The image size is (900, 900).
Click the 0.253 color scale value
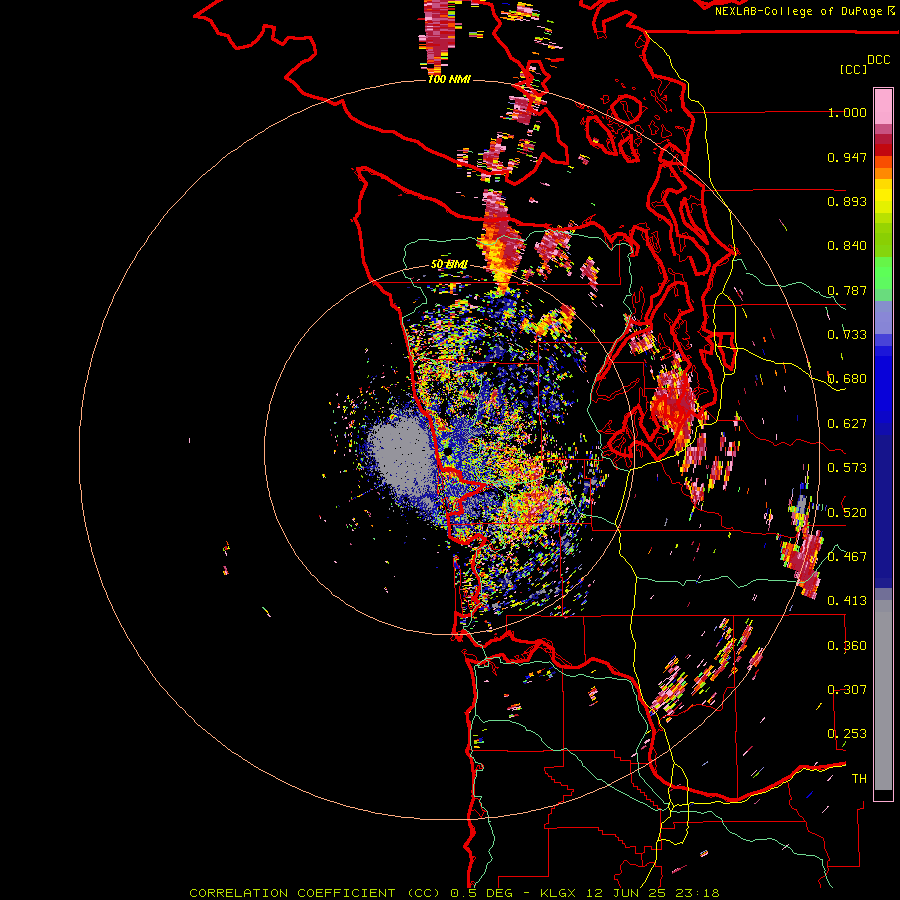(847, 734)
